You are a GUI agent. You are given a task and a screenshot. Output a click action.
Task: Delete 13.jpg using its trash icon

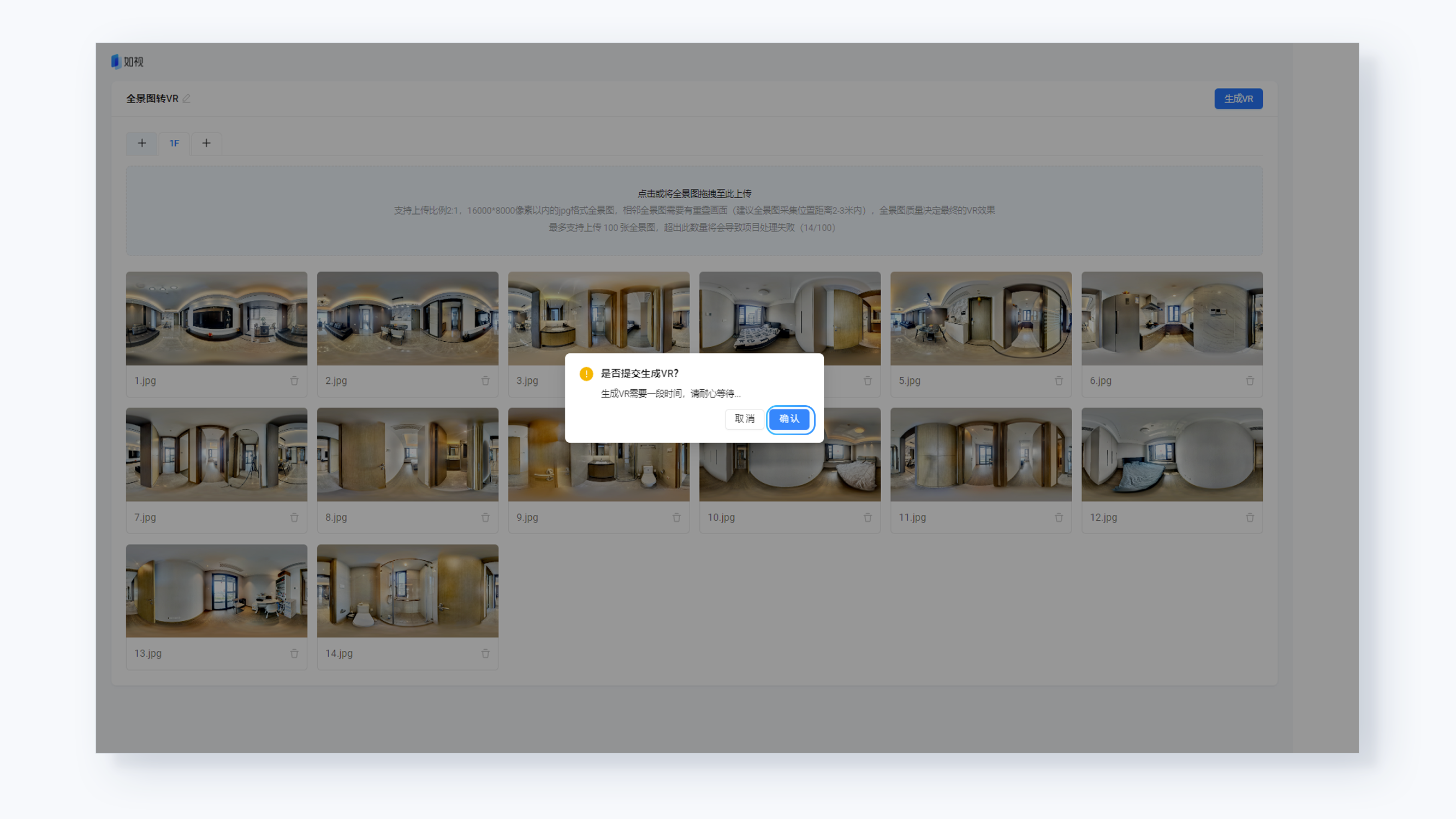pos(294,654)
